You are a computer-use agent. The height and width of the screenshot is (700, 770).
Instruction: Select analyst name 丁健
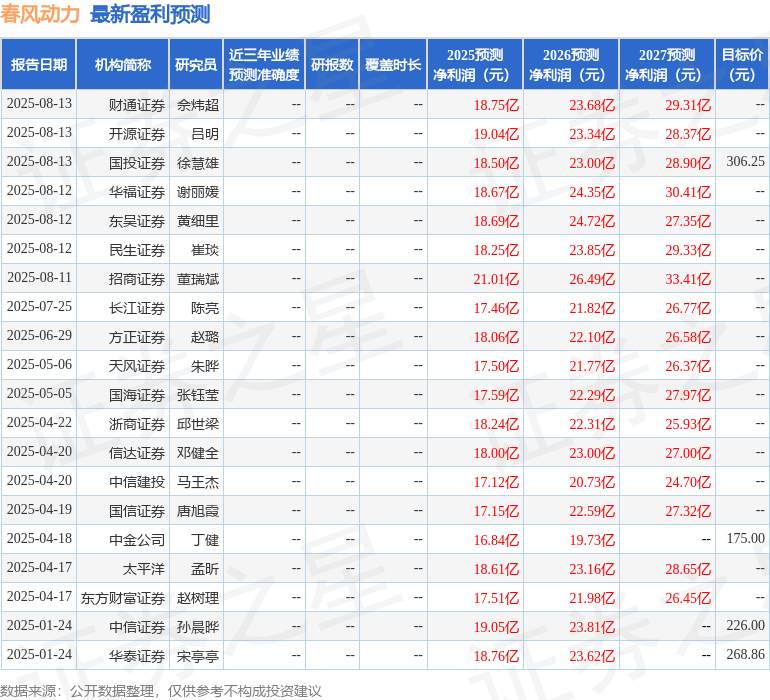[x=204, y=539]
